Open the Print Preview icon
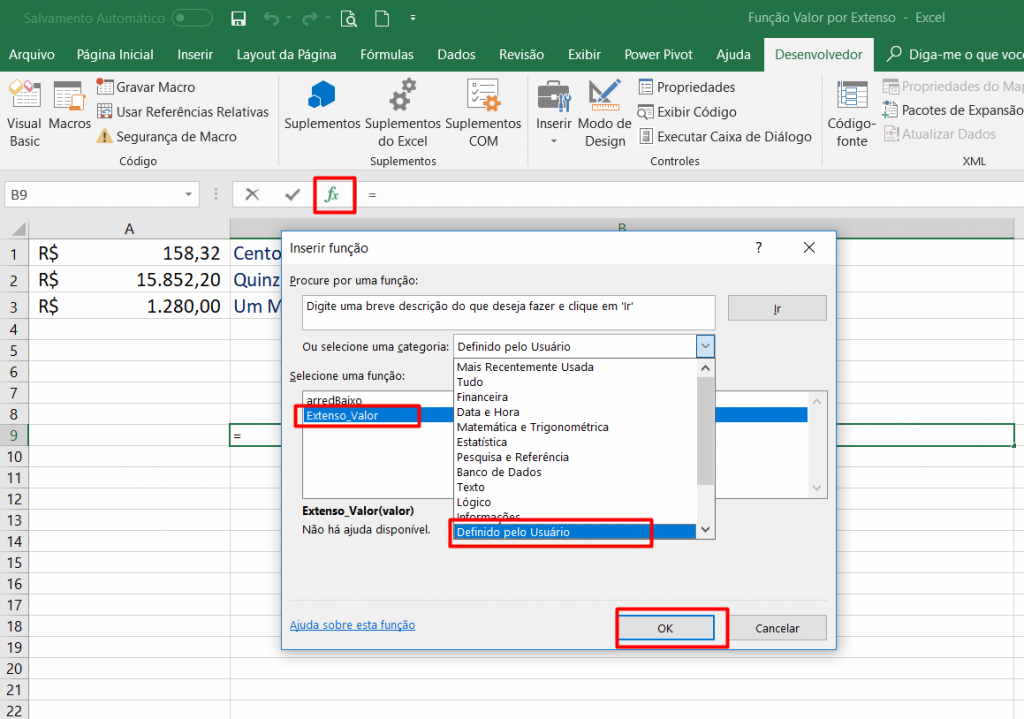The height and width of the screenshot is (719, 1024). pyautogui.click(x=349, y=18)
